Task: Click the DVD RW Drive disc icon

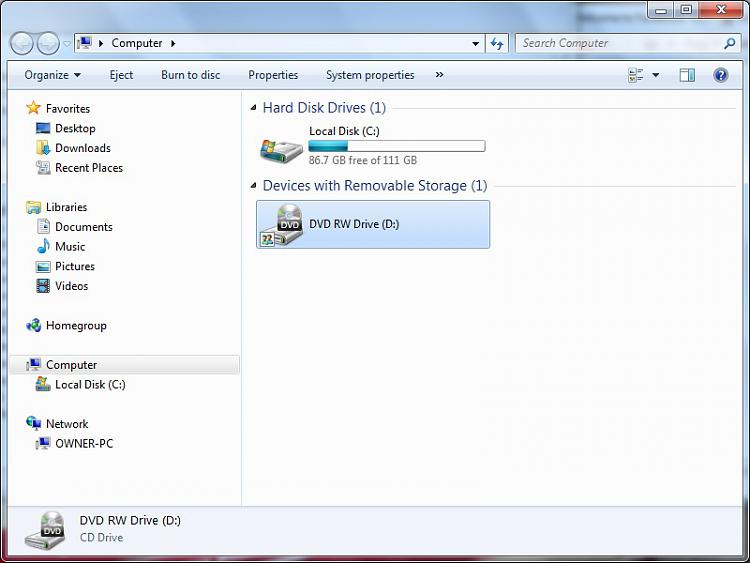Action: pyautogui.click(x=281, y=224)
